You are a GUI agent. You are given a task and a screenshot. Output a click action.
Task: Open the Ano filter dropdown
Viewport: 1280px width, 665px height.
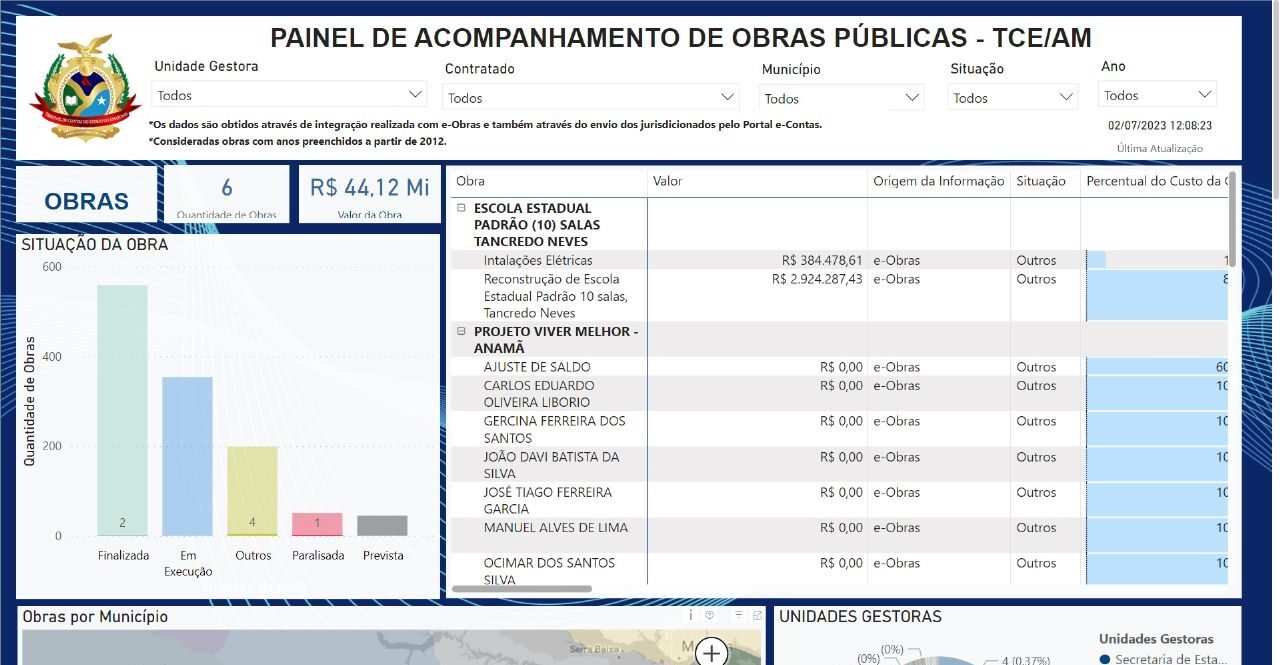1204,93
